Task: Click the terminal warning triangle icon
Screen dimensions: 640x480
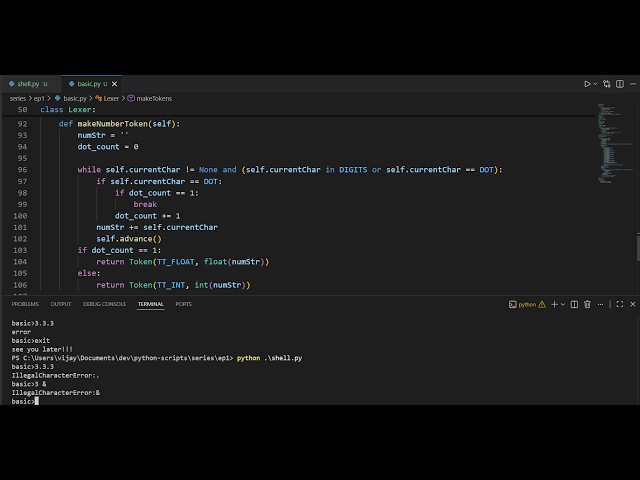Action: click(542, 304)
